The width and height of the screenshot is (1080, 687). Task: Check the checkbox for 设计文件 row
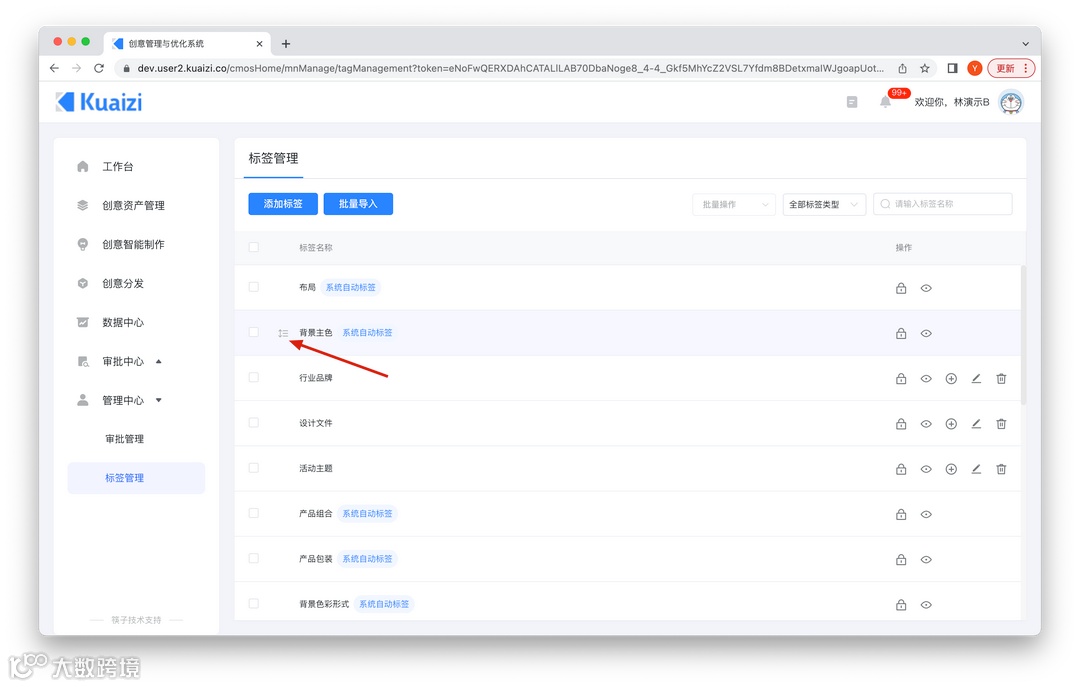[x=253, y=422]
